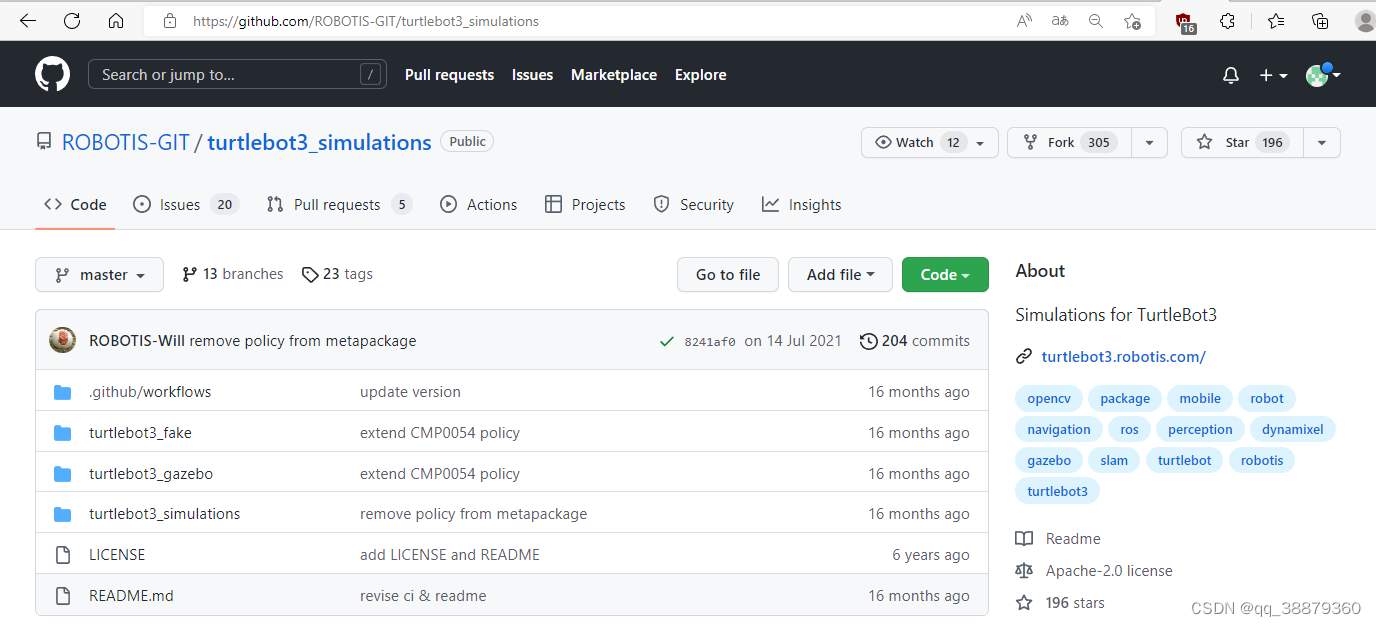Click the .github/workflows folder icon

tap(62, 392)
